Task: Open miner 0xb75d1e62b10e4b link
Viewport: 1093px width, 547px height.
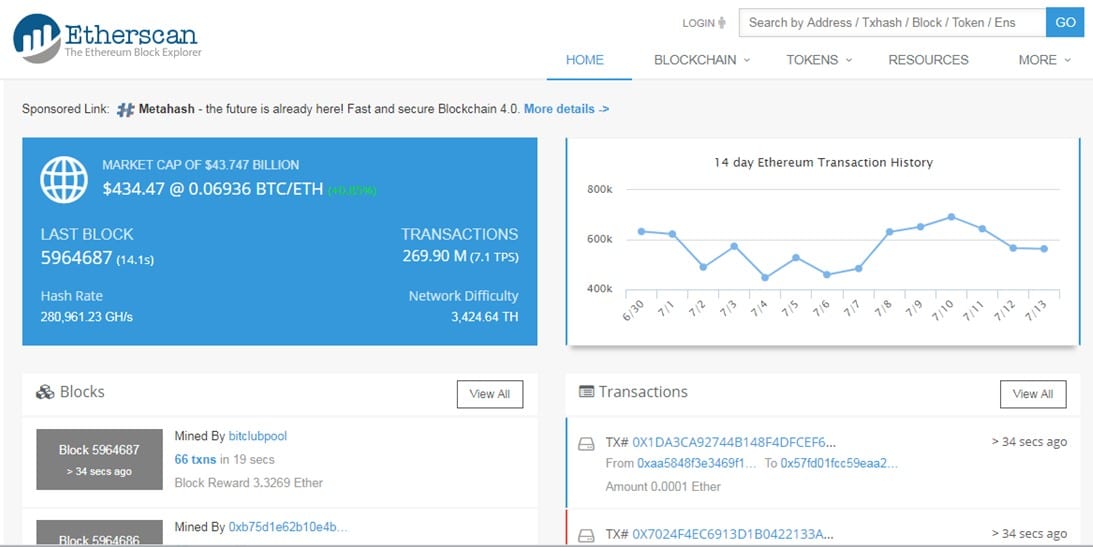Action: (288, 527)
